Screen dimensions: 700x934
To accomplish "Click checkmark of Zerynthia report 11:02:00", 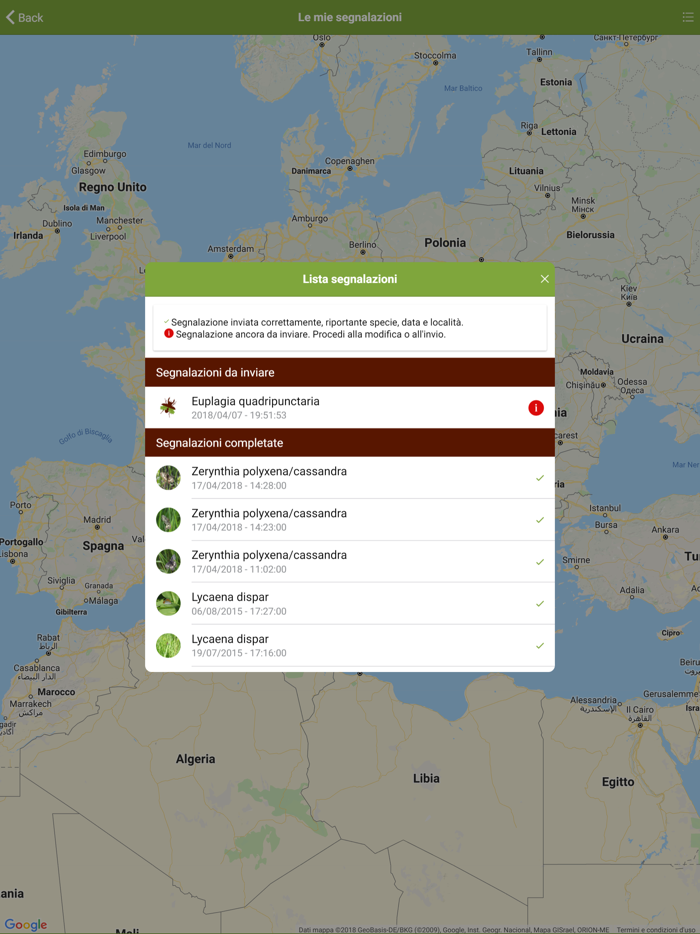I will point(540,562).
